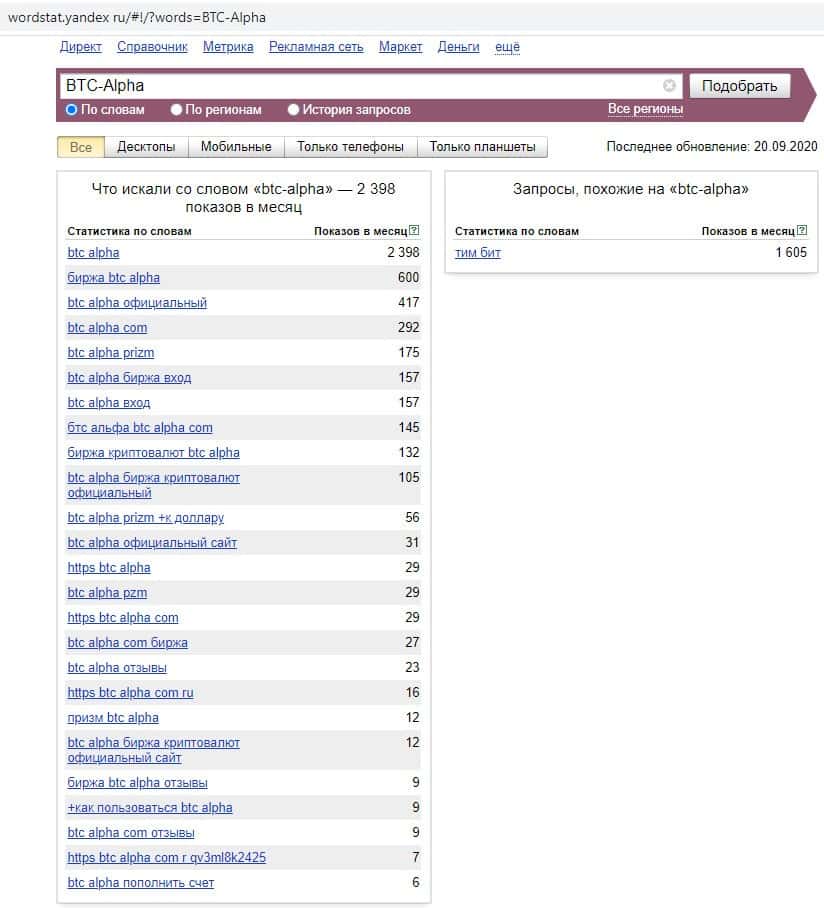Click the '600' count for биржа btc alpha
Viewport: 824px width, 908px height.
(x=408, y=277)
